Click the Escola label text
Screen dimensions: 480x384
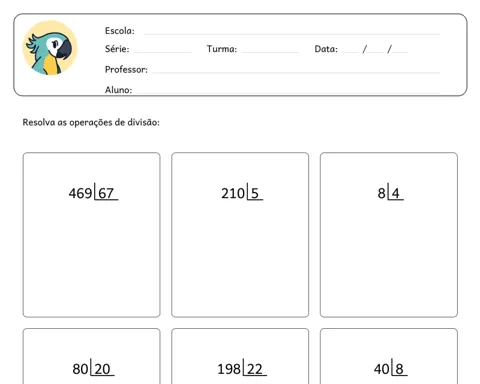120,31
